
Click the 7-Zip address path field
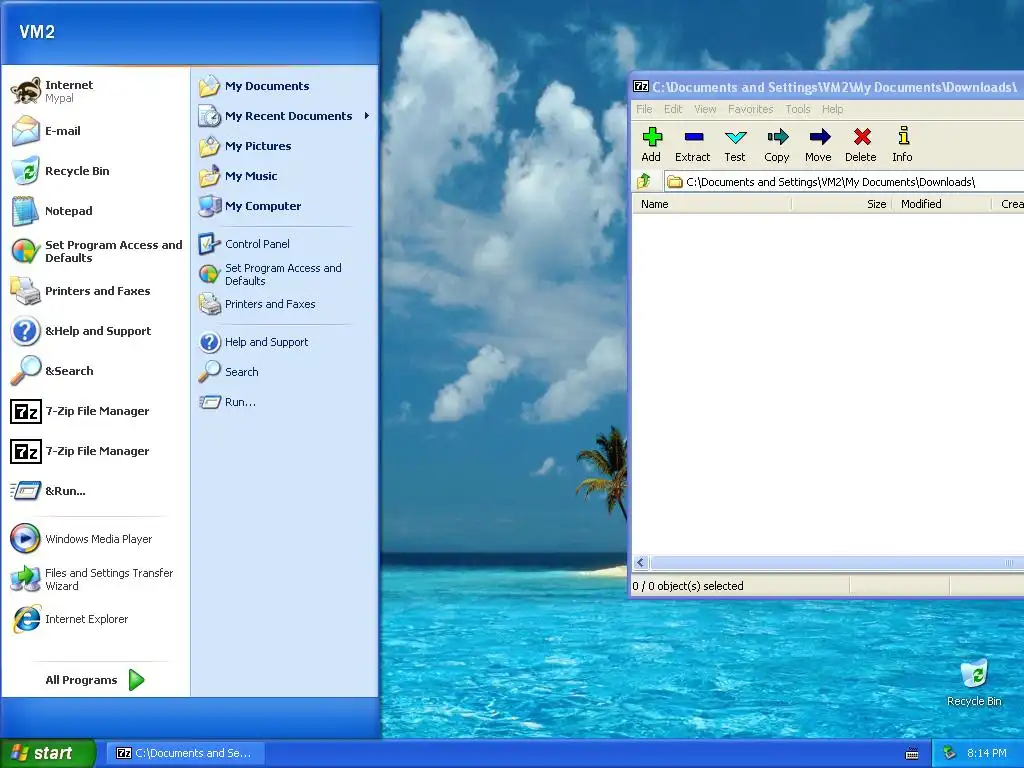(844, 182)
